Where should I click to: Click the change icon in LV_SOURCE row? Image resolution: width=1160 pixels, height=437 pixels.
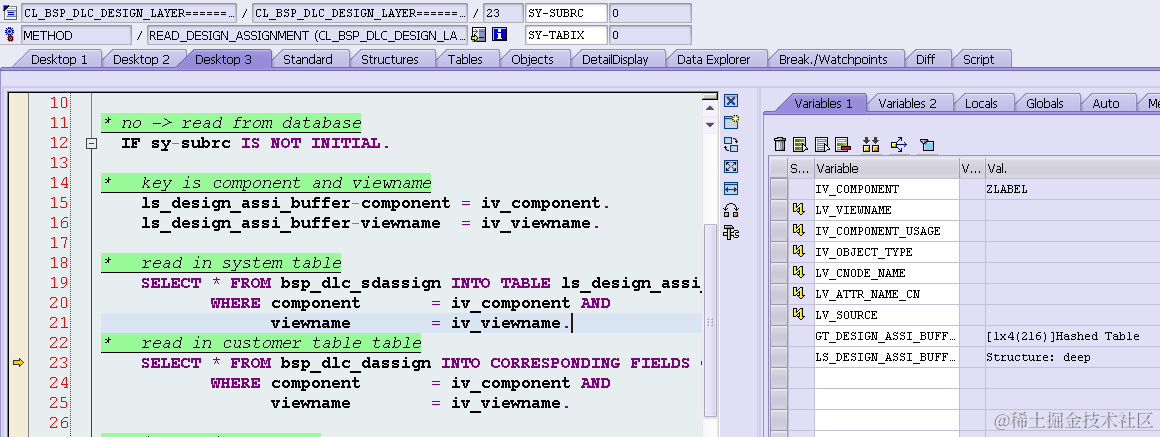(798, 314)
